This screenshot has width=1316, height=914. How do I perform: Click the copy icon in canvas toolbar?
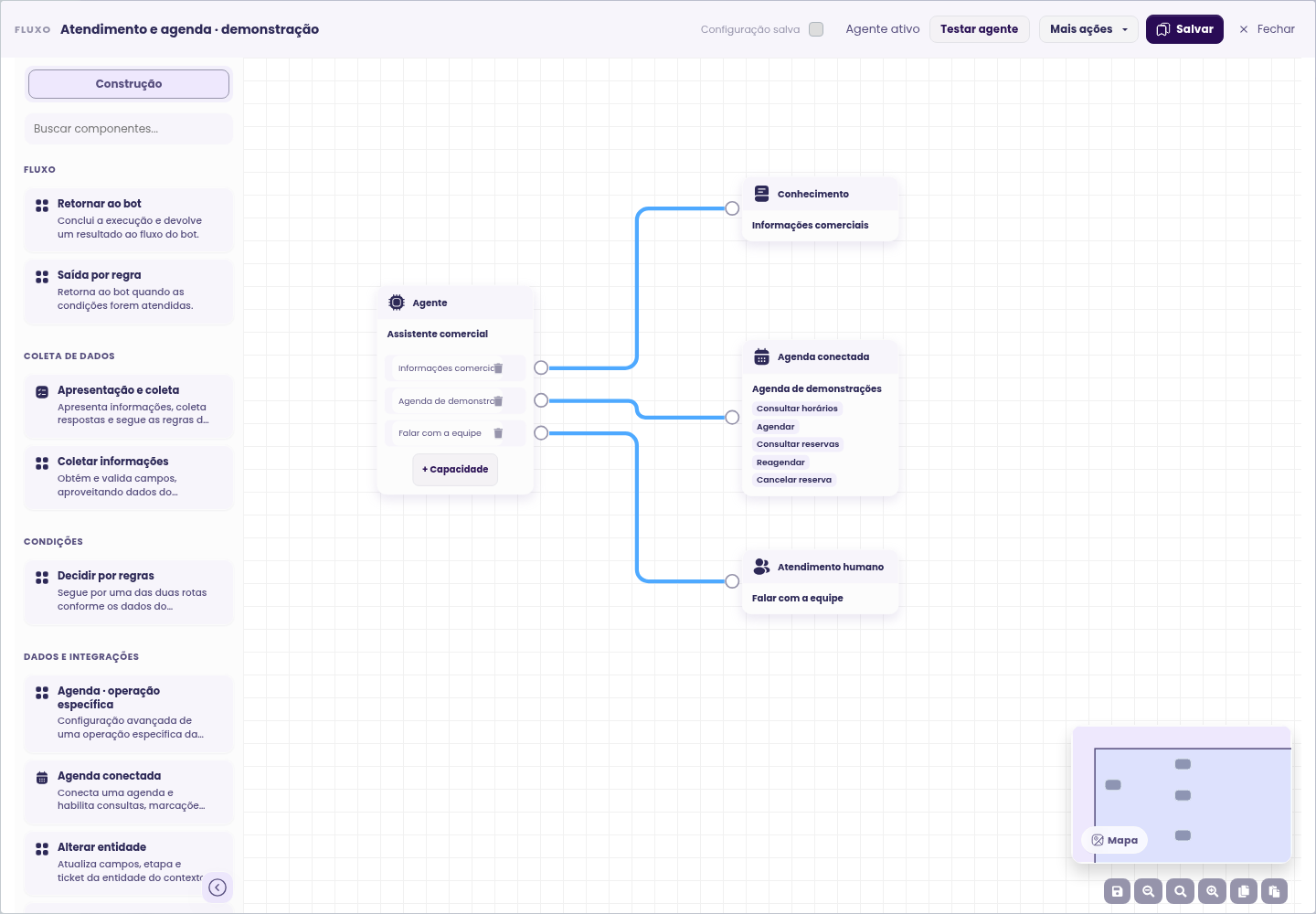click(x=1243, y=891)
